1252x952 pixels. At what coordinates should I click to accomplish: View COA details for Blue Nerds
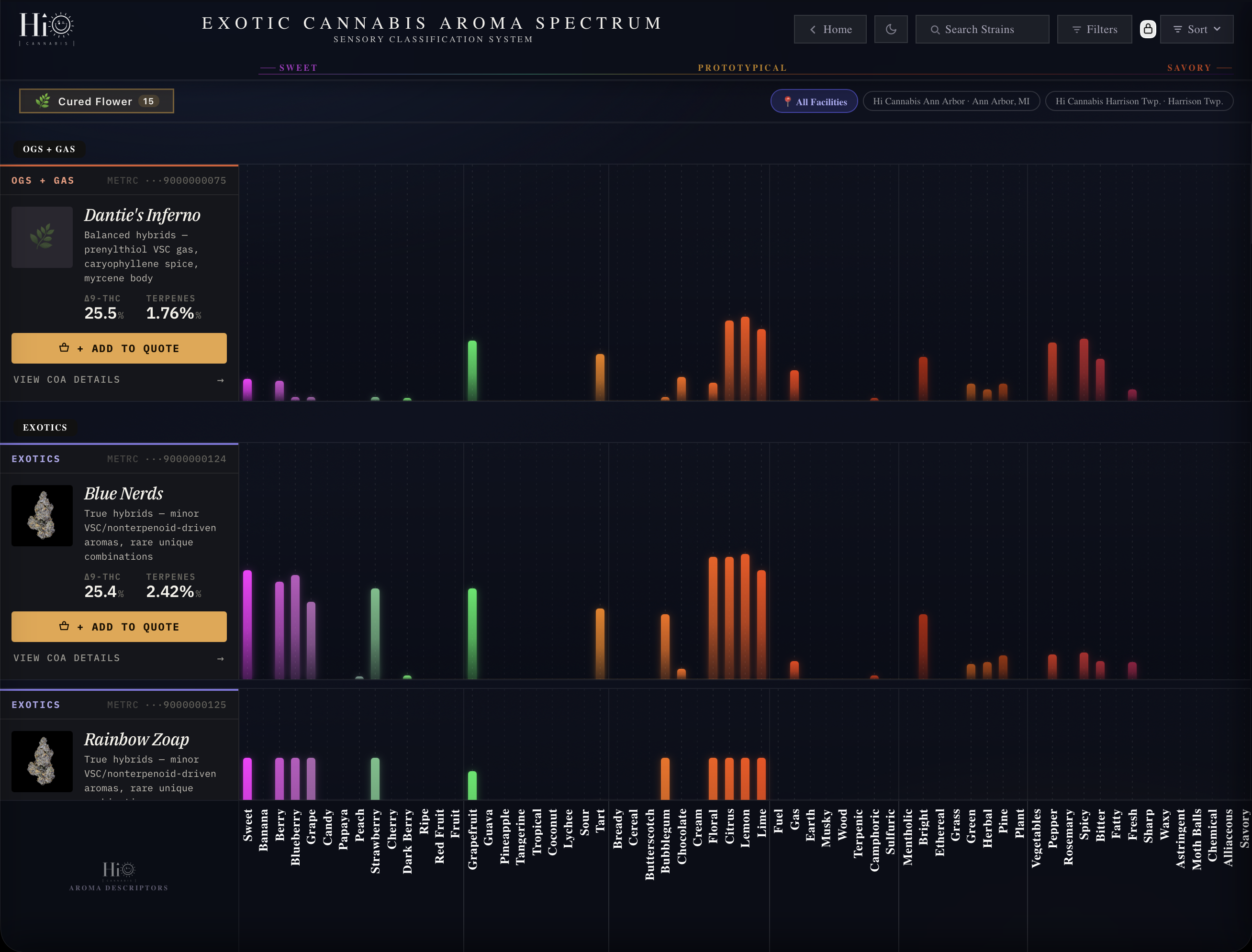tap(119, 658)
